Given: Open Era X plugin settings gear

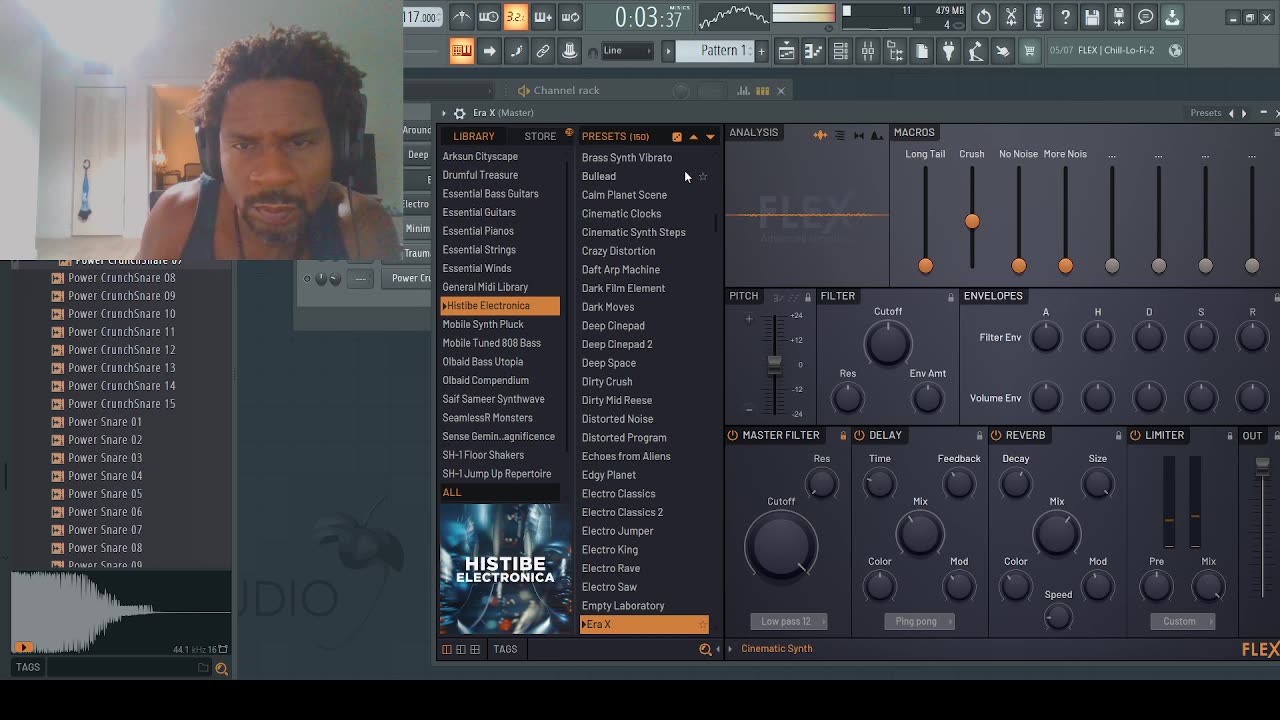Looking at the screenshot, I should coord(459,113).
